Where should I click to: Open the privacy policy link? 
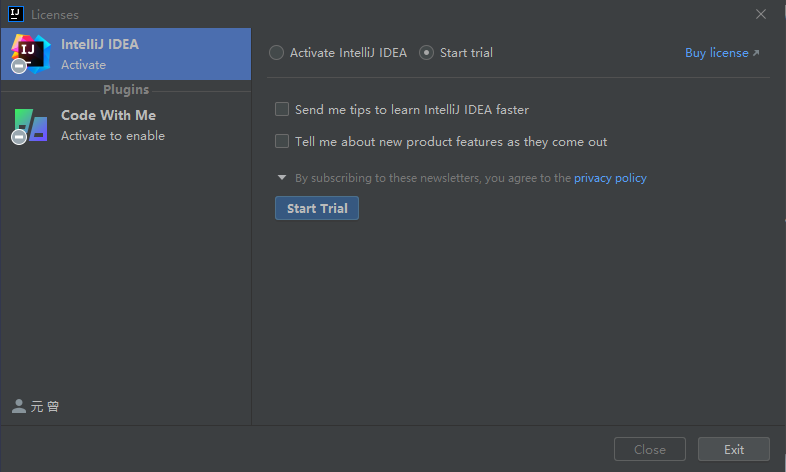610,178
